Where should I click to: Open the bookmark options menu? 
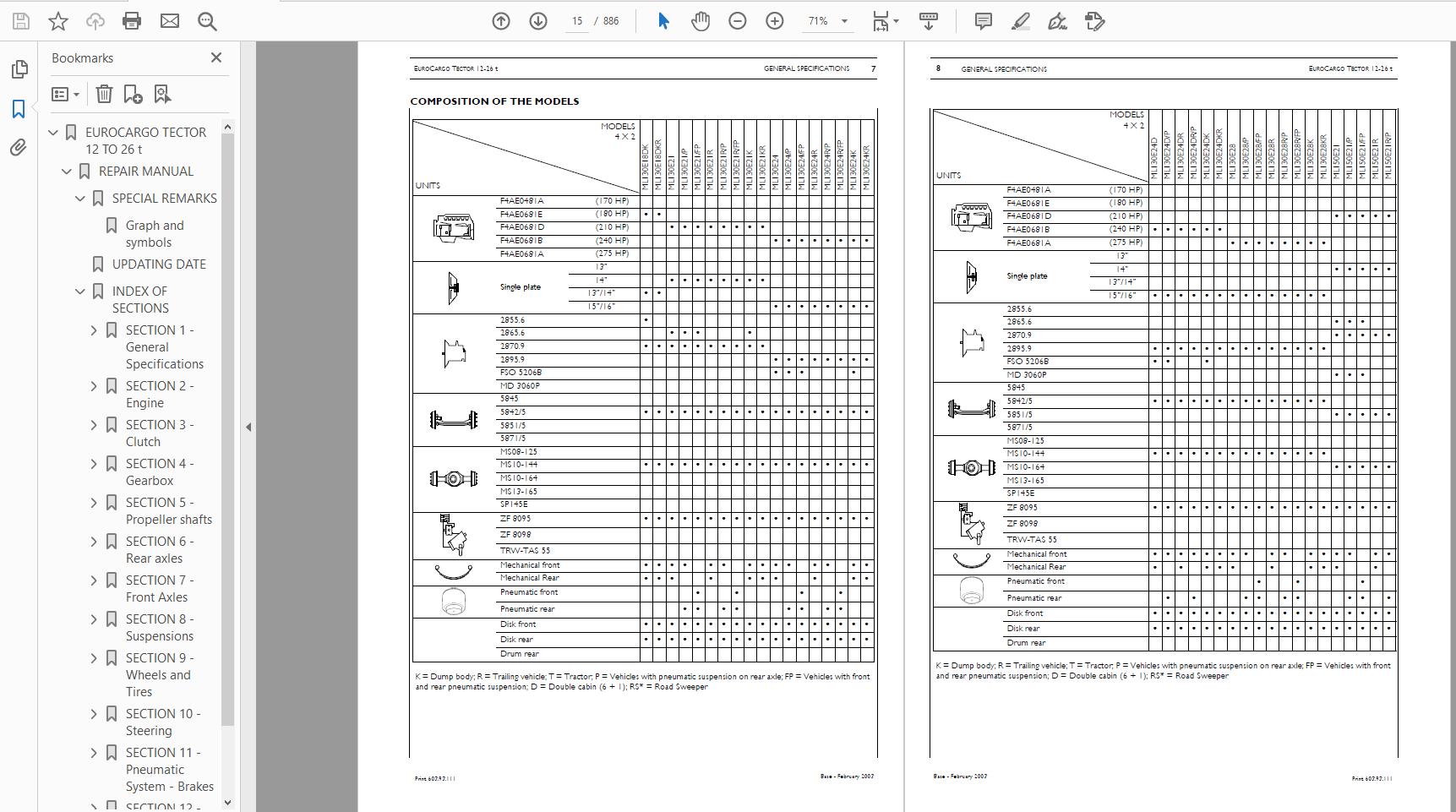pyautogui.click(x=66, y=95)
